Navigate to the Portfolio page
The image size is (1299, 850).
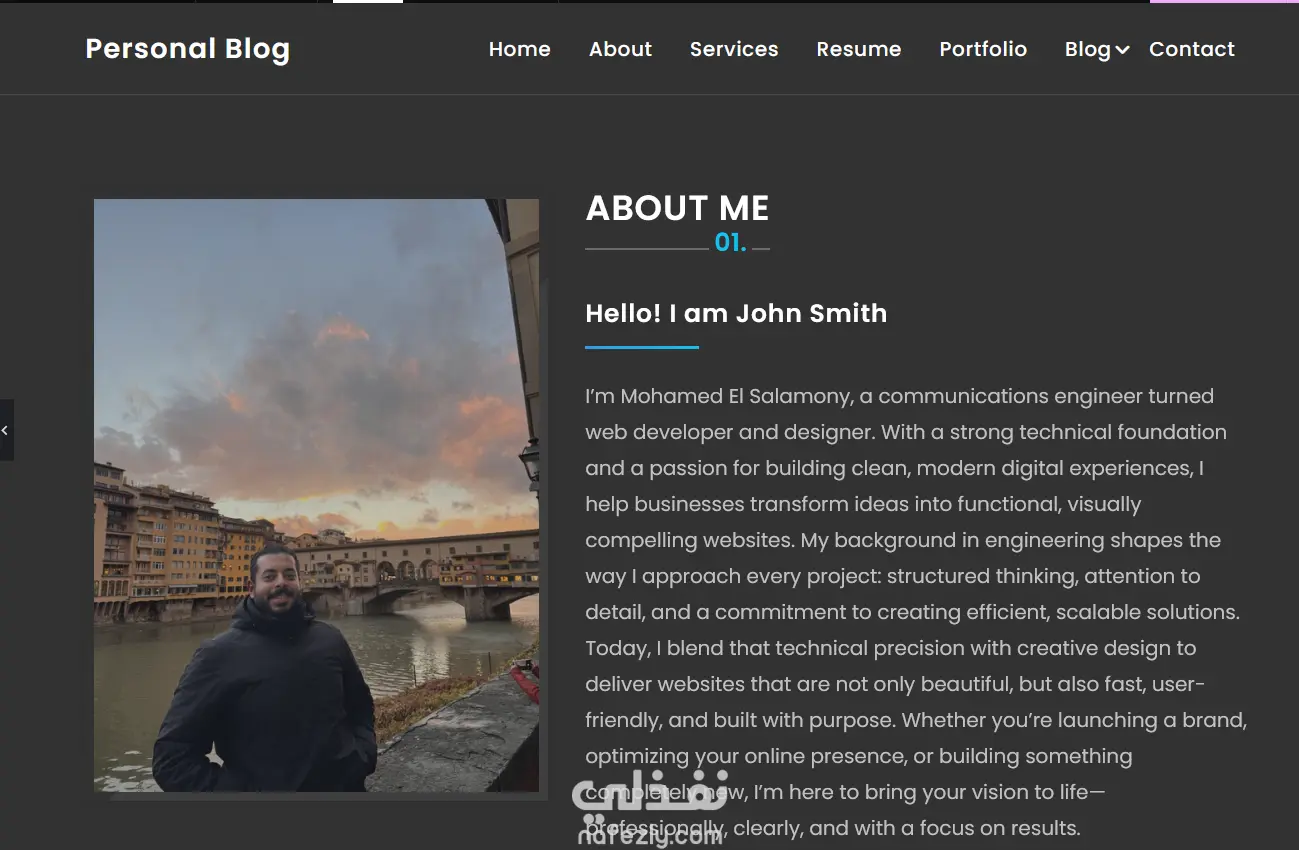983,49
